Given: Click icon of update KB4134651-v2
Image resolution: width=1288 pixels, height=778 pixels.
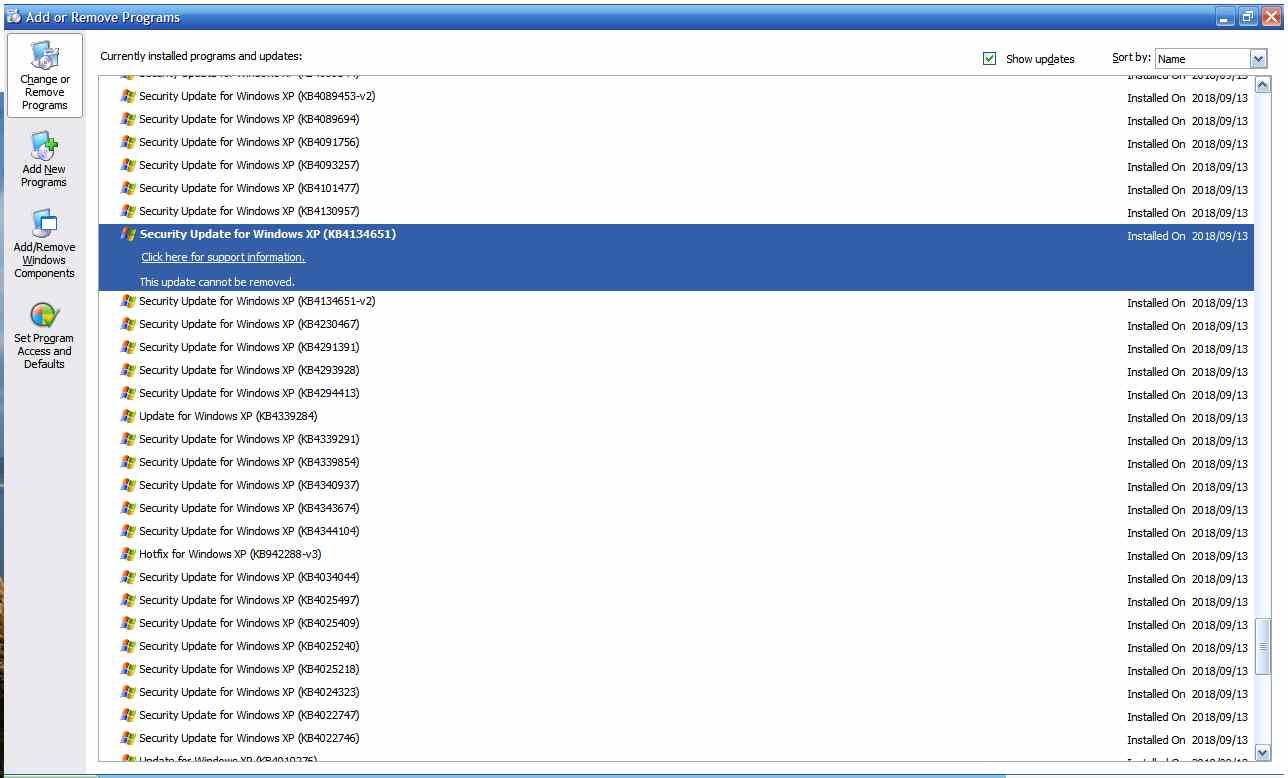Looking at the screenshot, I should (x=128, y=301).
